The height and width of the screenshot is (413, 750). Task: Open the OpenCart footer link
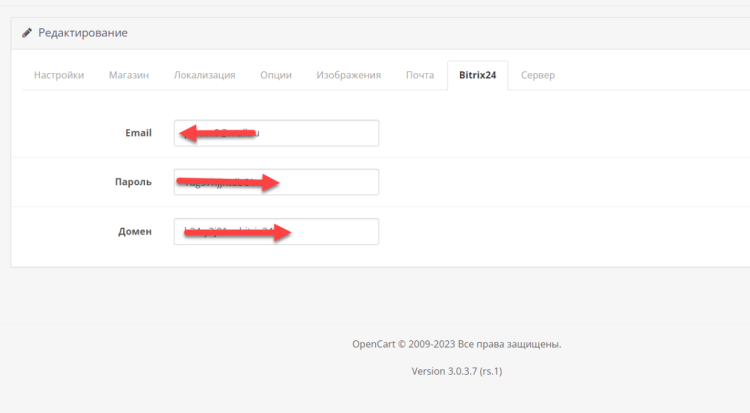coord(375,344)
